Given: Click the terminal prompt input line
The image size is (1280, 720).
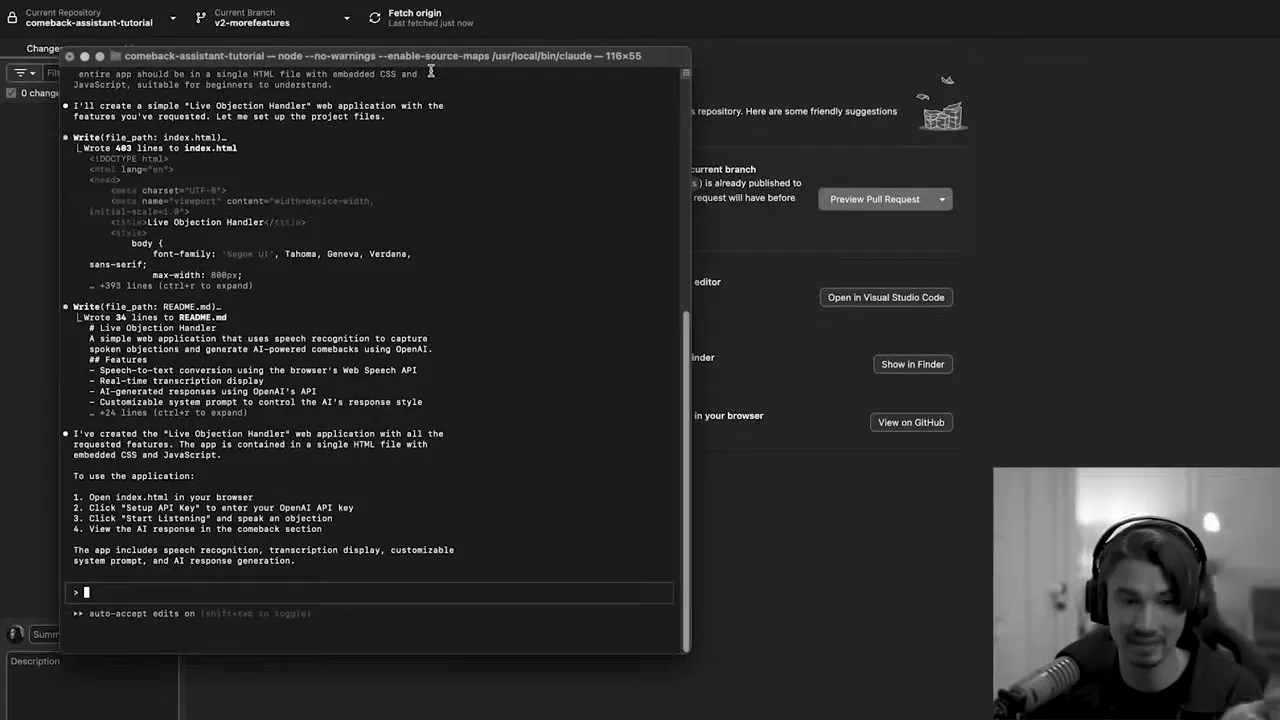Looking at the screenshot, I should click(370, 592).
